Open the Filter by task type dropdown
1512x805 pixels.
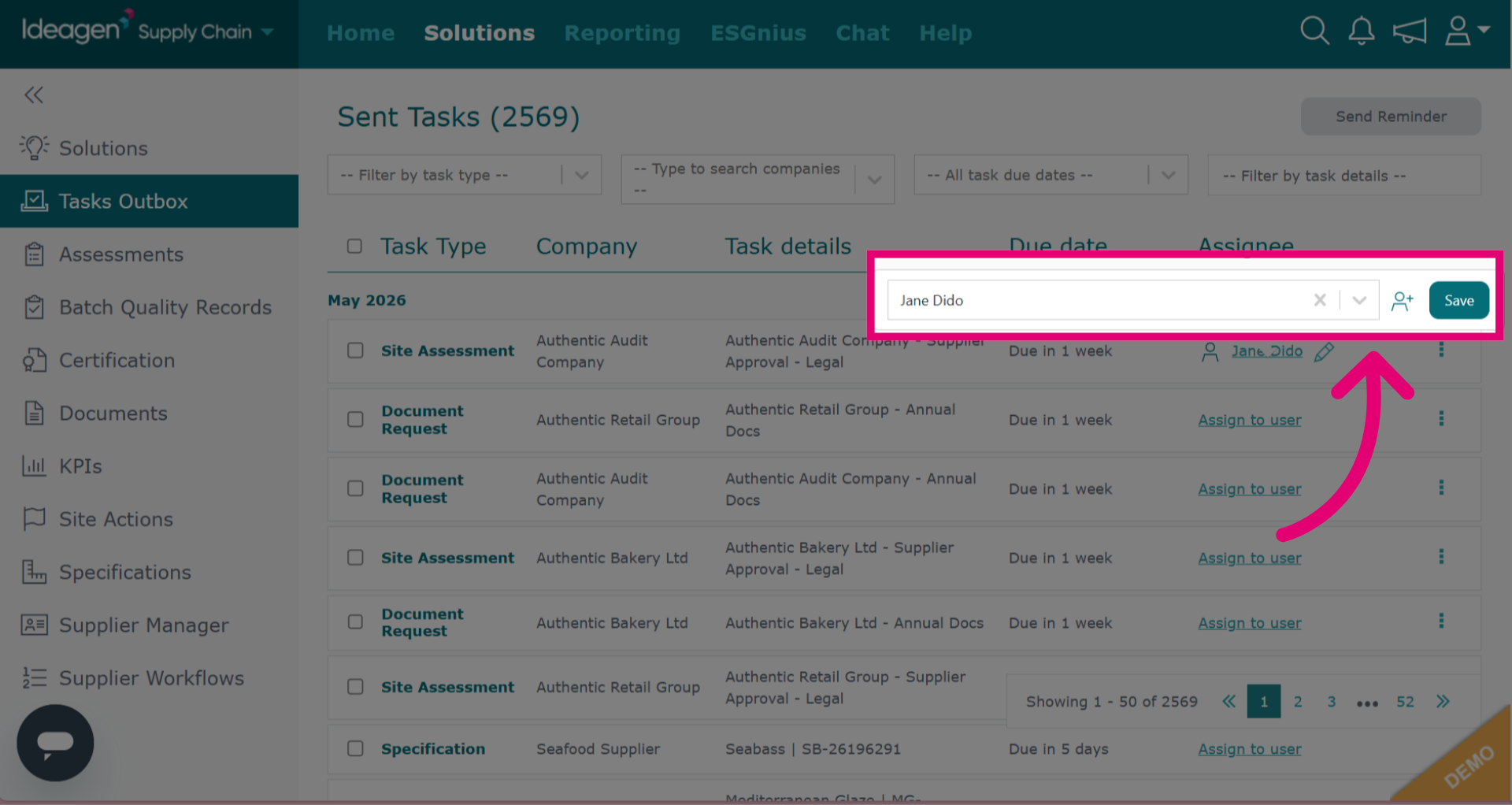coord(465,175)
